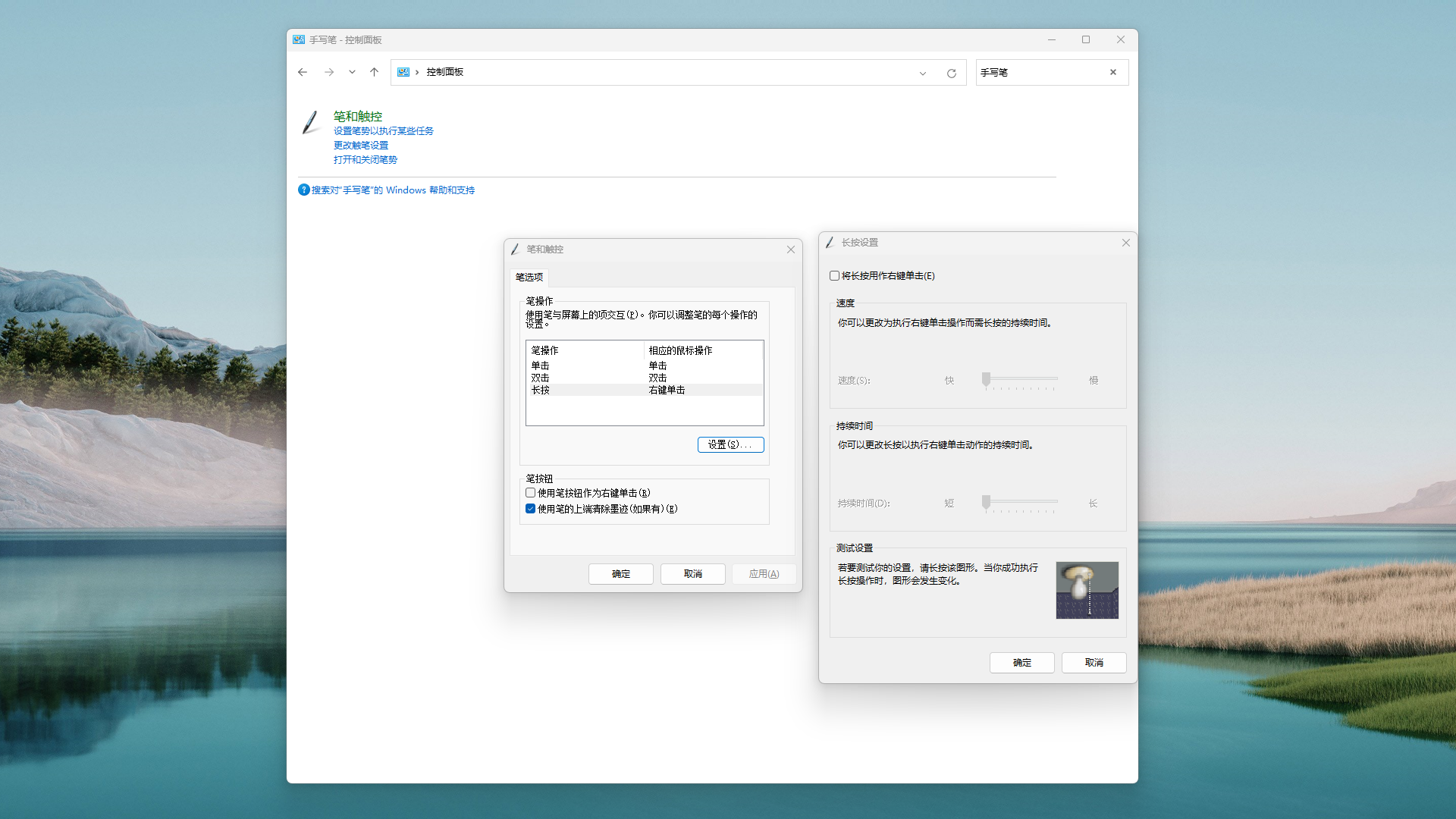This screenshot has height=819, width=1456.
Task: Click the press-and-hold test image
Action: click(1087, 590)
